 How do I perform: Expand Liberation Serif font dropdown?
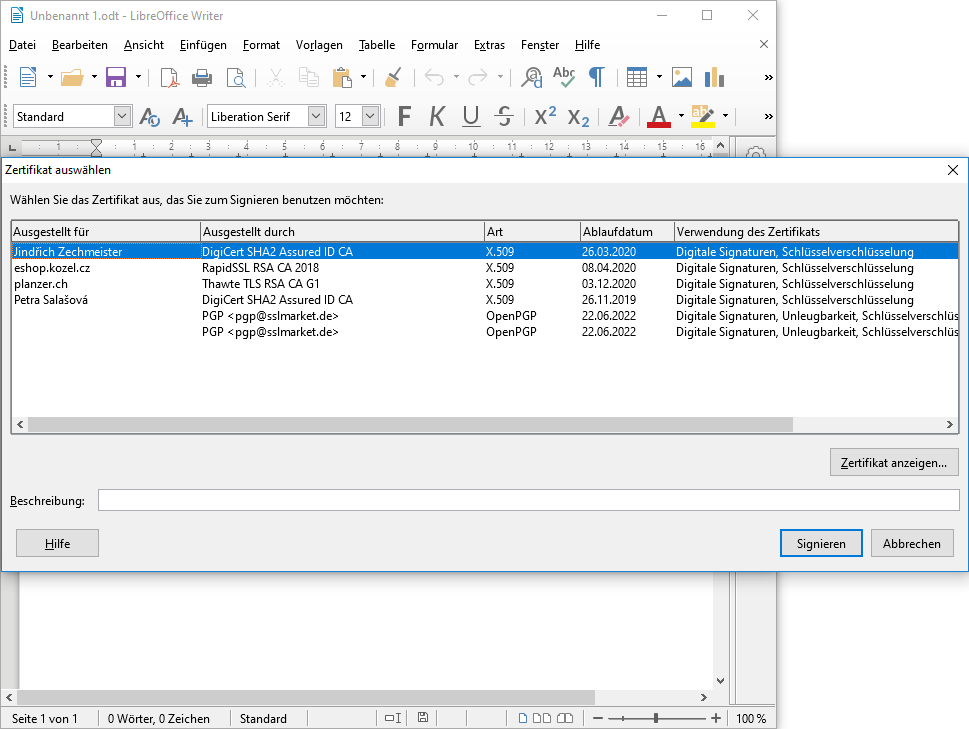[316, 116]
